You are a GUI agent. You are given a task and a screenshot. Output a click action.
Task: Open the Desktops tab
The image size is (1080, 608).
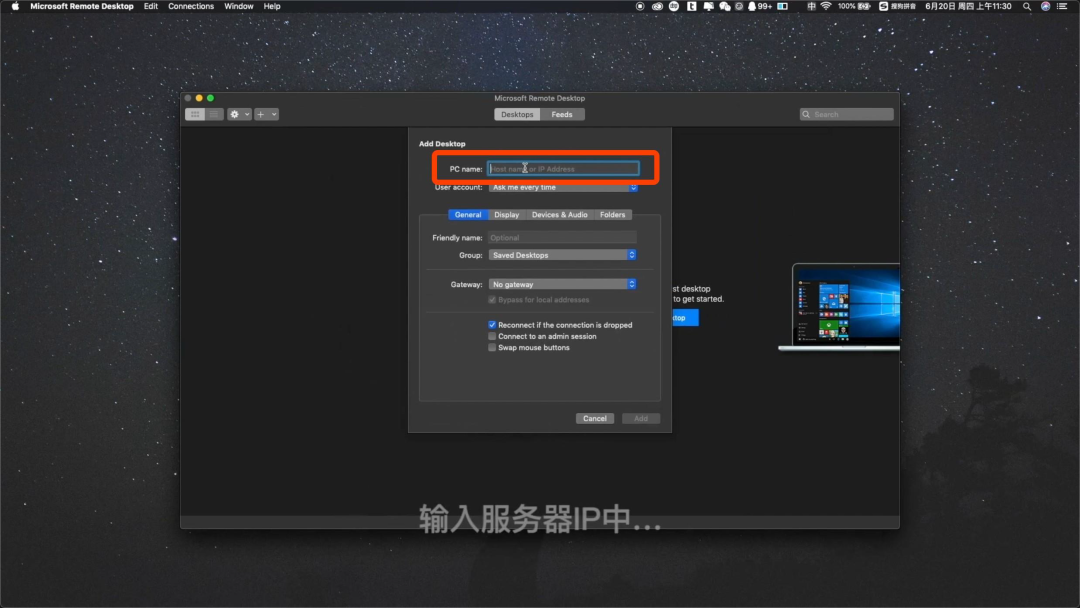(x=517, y=114)
